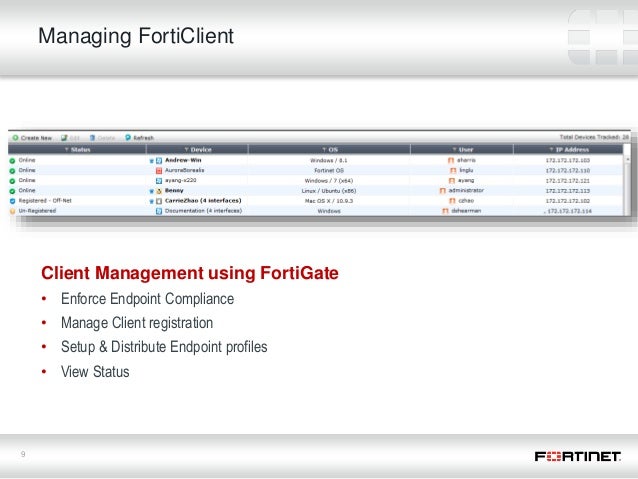Open the IP Address column filter

coord(551,150)
